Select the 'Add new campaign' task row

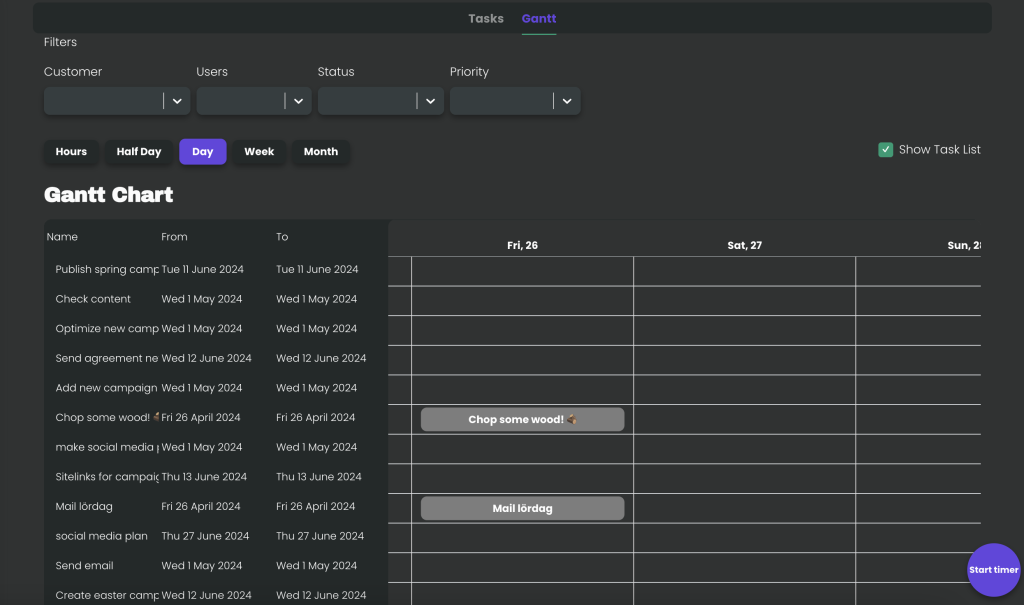[x=216, y=387]
